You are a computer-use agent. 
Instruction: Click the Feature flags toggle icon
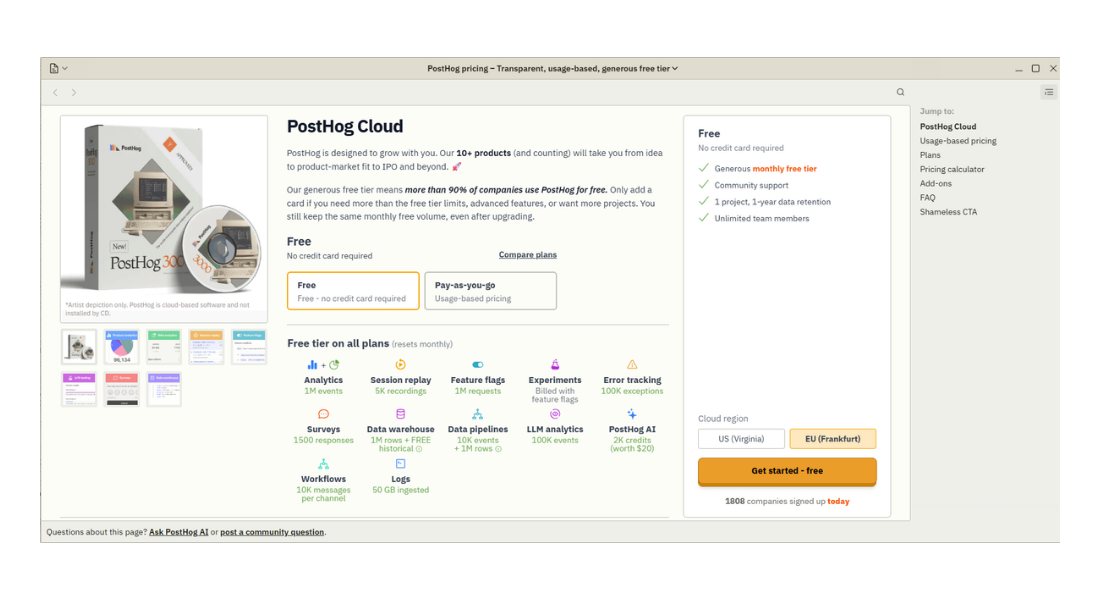tap(478, 364)
